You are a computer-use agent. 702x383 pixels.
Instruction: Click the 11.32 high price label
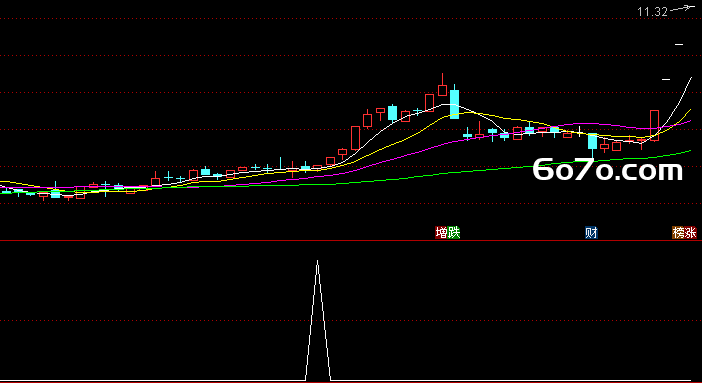click(x=652, y=12)
